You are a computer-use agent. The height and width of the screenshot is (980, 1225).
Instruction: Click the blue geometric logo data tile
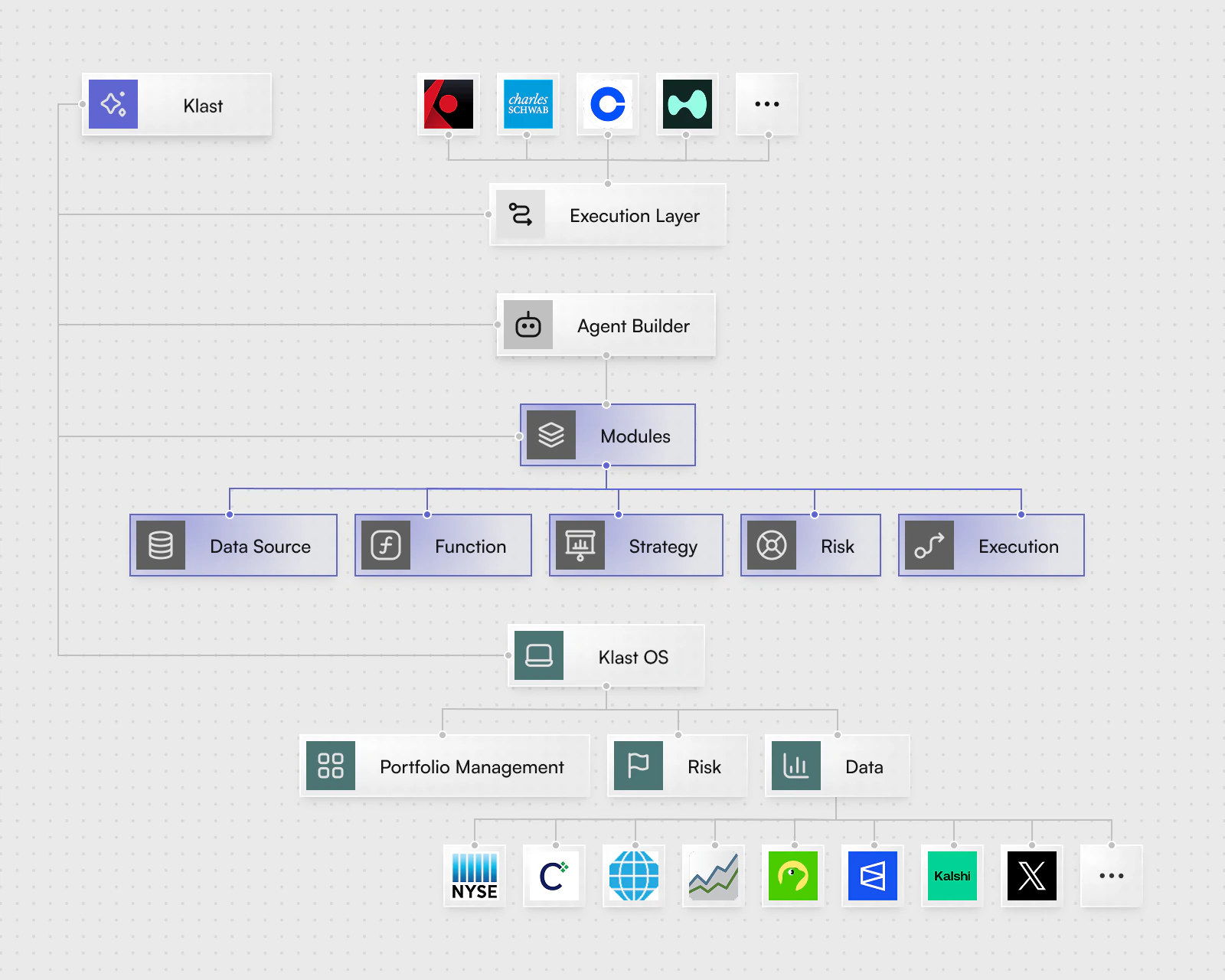(x=873, y=876)
